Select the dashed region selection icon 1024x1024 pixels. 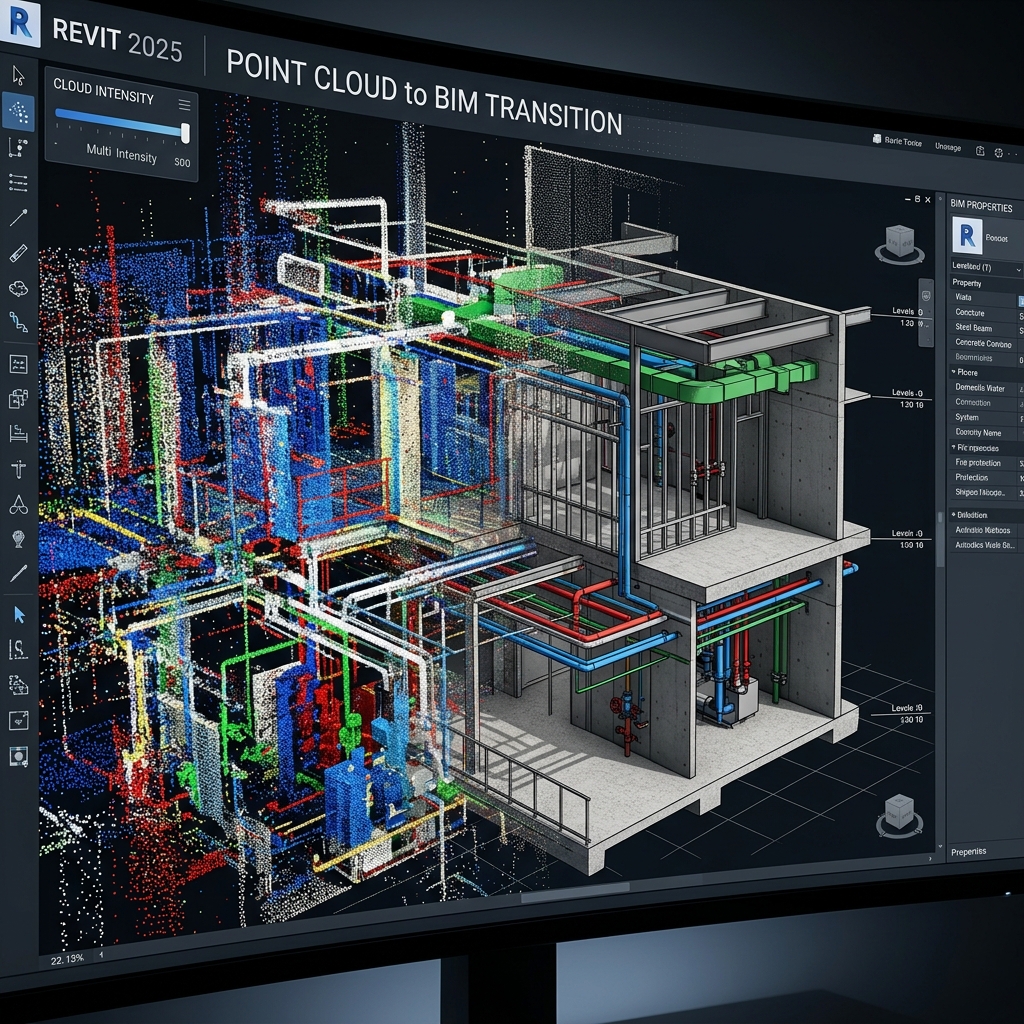pos(18,685)
